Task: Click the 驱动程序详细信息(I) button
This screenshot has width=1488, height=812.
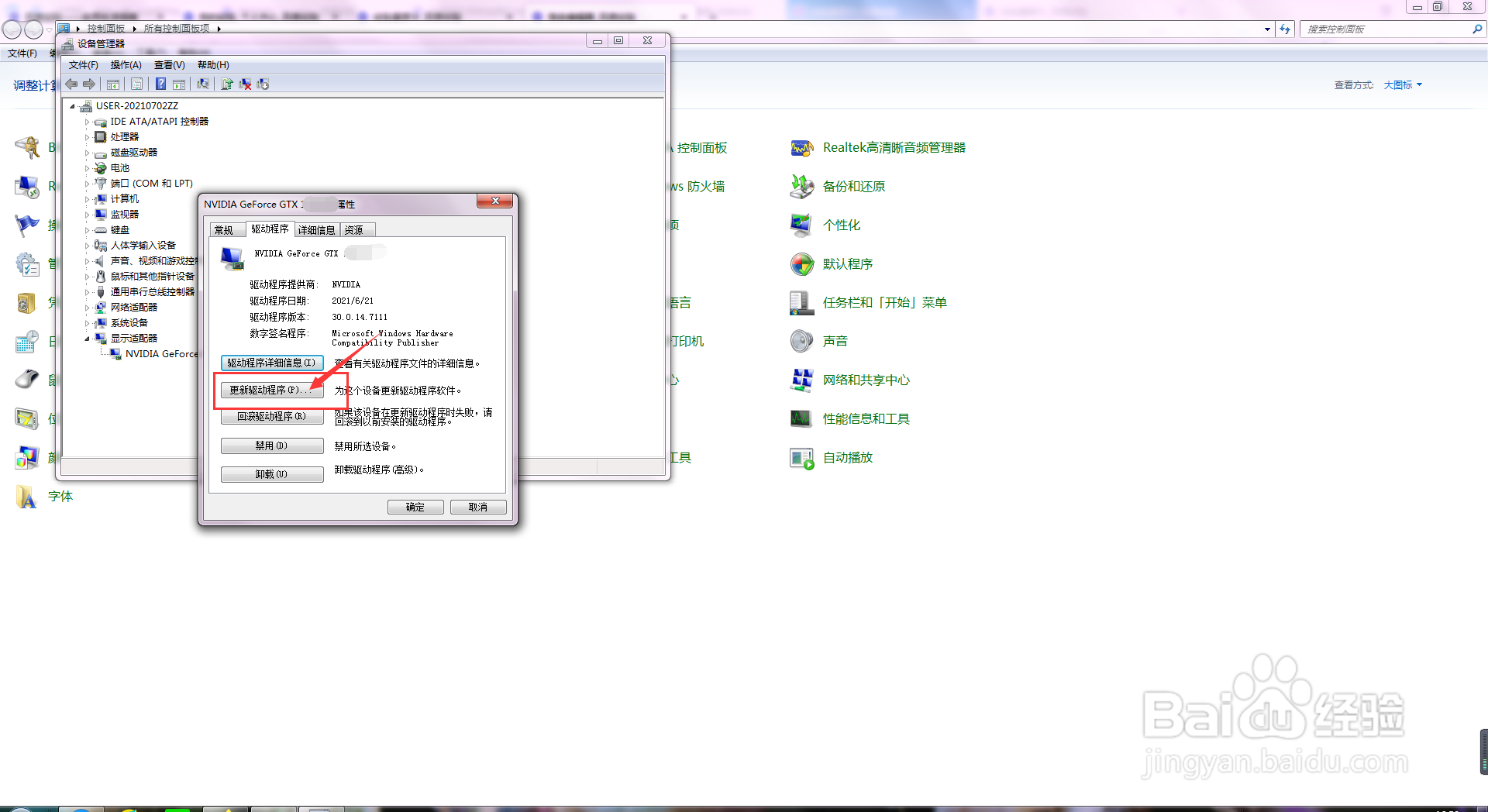Action: pos(271,363)
